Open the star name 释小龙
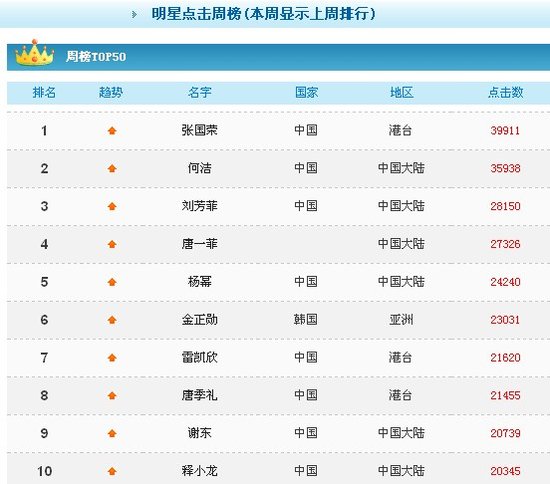This screenshot has width=550, height=484. click(x=200, y=471)
